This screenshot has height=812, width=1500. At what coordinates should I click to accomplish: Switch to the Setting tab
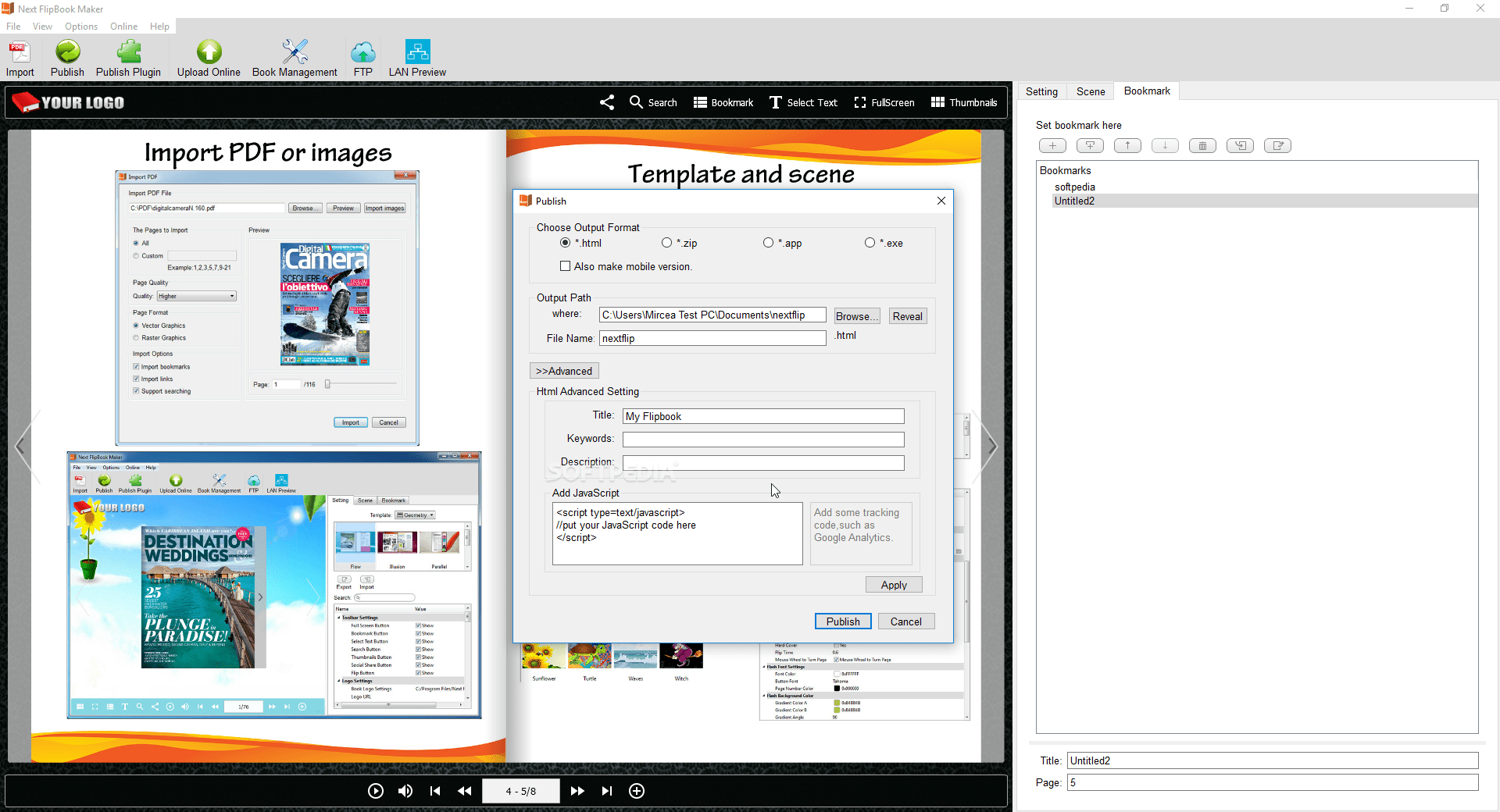click(1041, 91)
